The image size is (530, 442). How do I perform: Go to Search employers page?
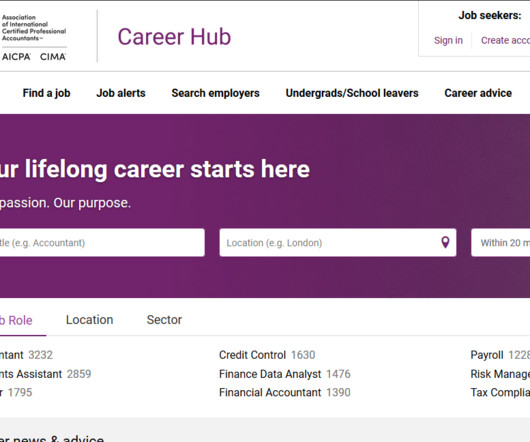pos(215,93)
